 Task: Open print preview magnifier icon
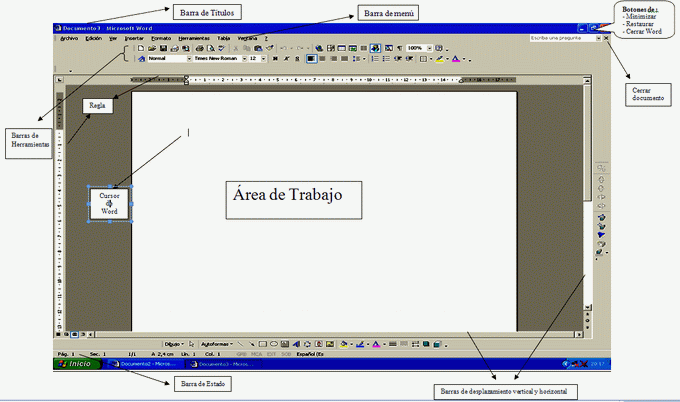tap(211, 48)
